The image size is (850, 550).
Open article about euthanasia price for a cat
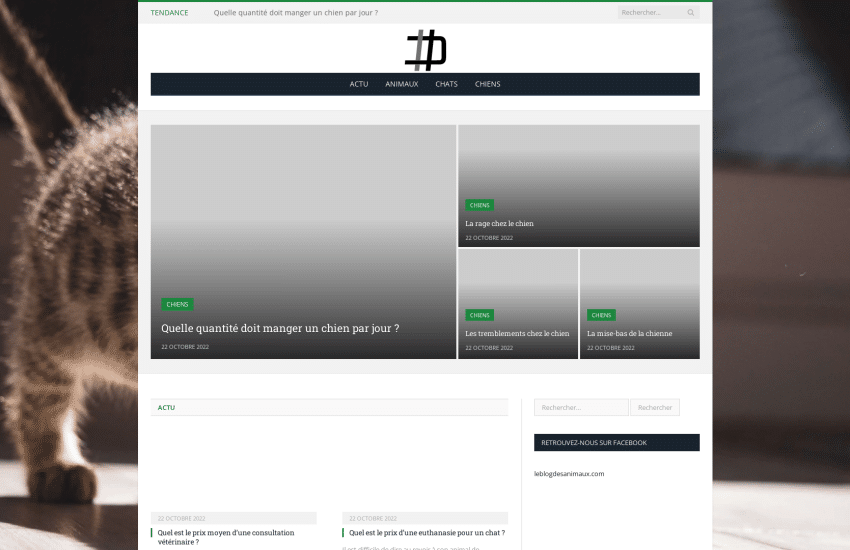pyautogui.click(x=427, y=533)
